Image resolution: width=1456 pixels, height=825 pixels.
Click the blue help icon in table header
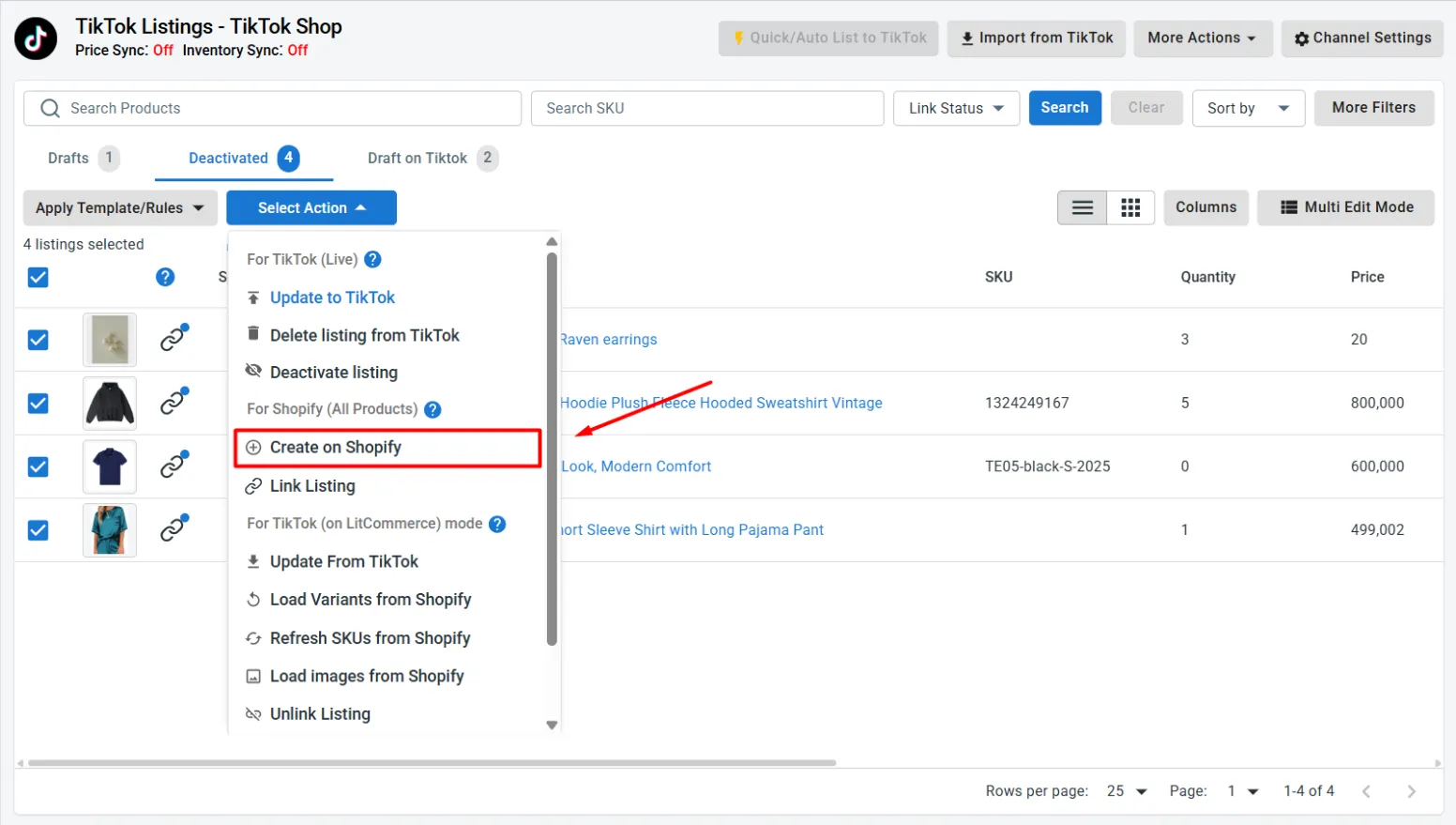[x=165, y=277]
